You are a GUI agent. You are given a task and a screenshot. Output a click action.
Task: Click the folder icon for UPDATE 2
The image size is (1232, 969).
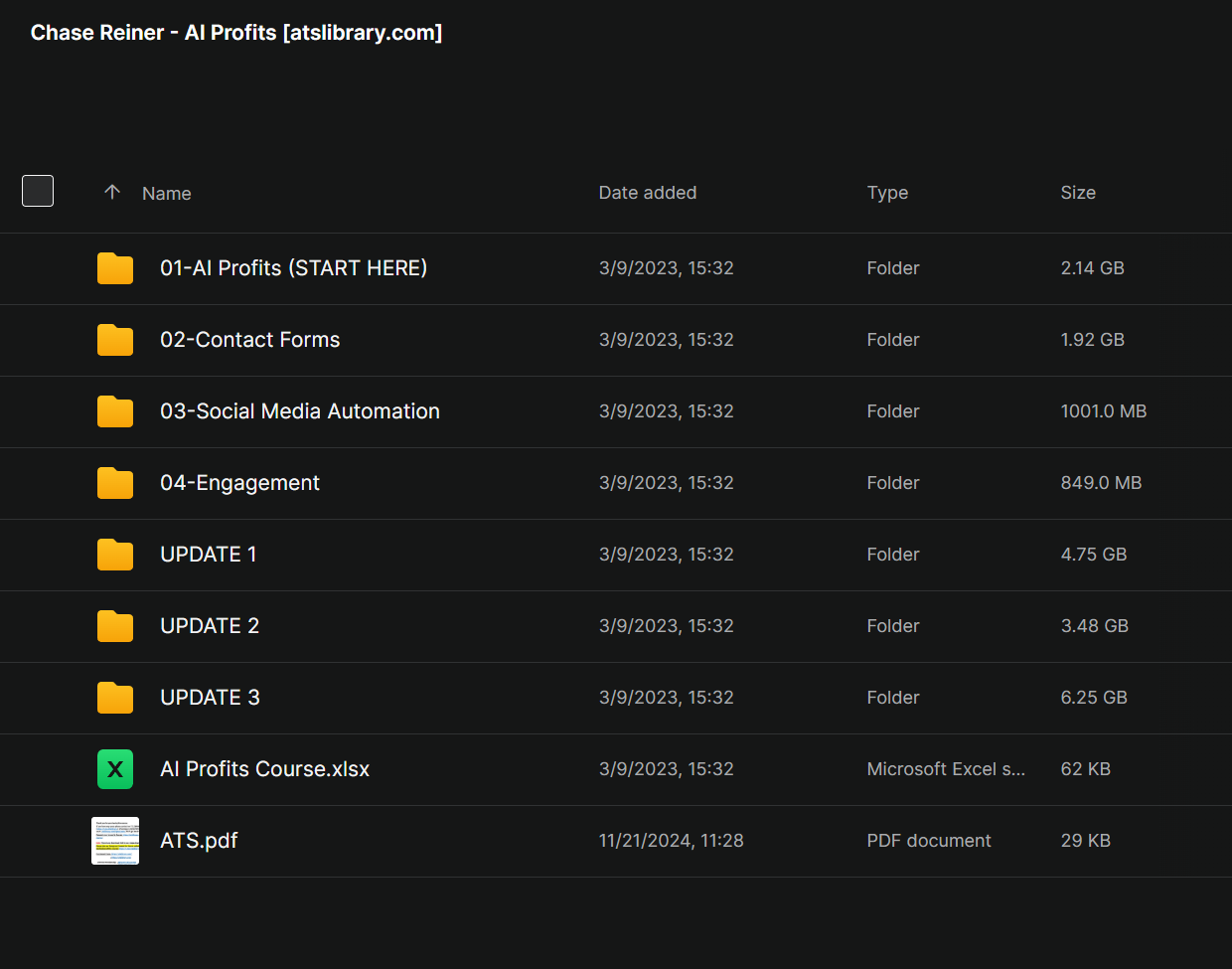pyautogui.click(x=115, y=626)
